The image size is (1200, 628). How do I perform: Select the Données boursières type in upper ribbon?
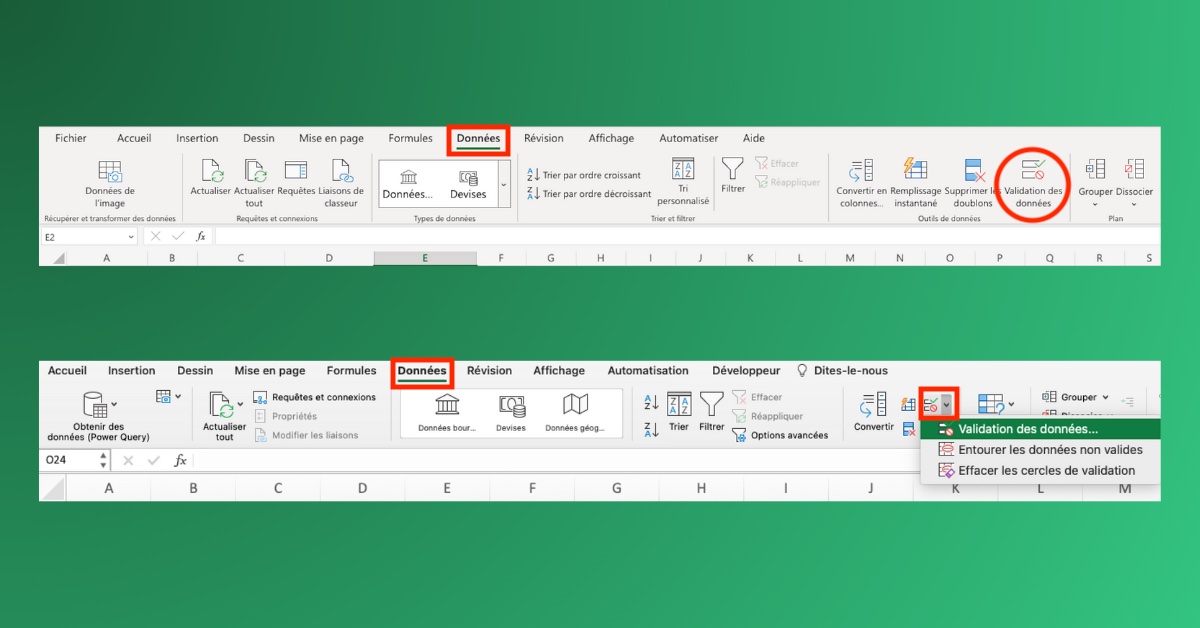click(x=408, y=183)
